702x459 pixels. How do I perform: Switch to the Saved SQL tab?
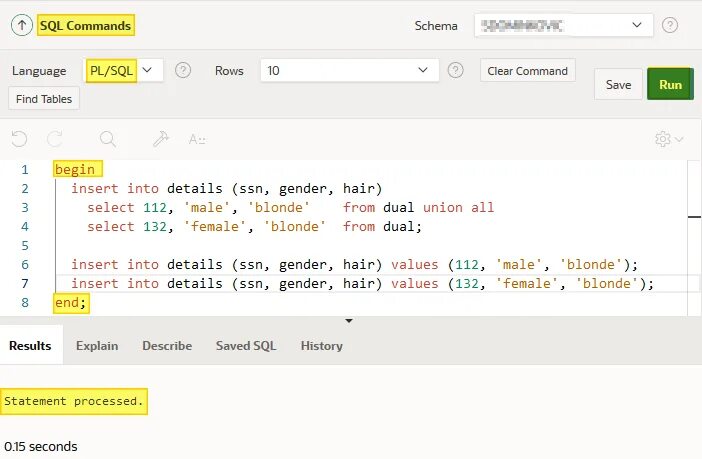point(246,346)
